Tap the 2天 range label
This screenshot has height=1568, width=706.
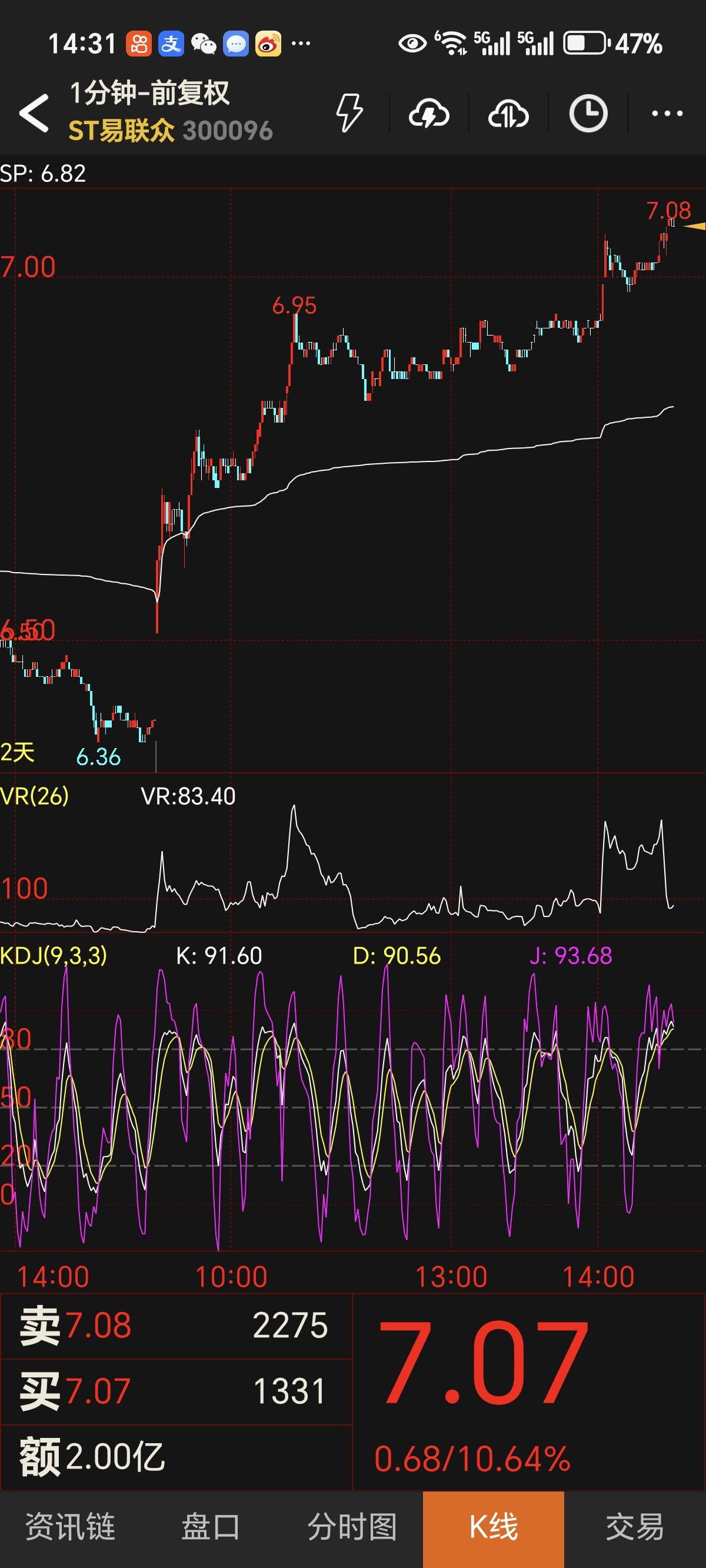tap(17, 752)
